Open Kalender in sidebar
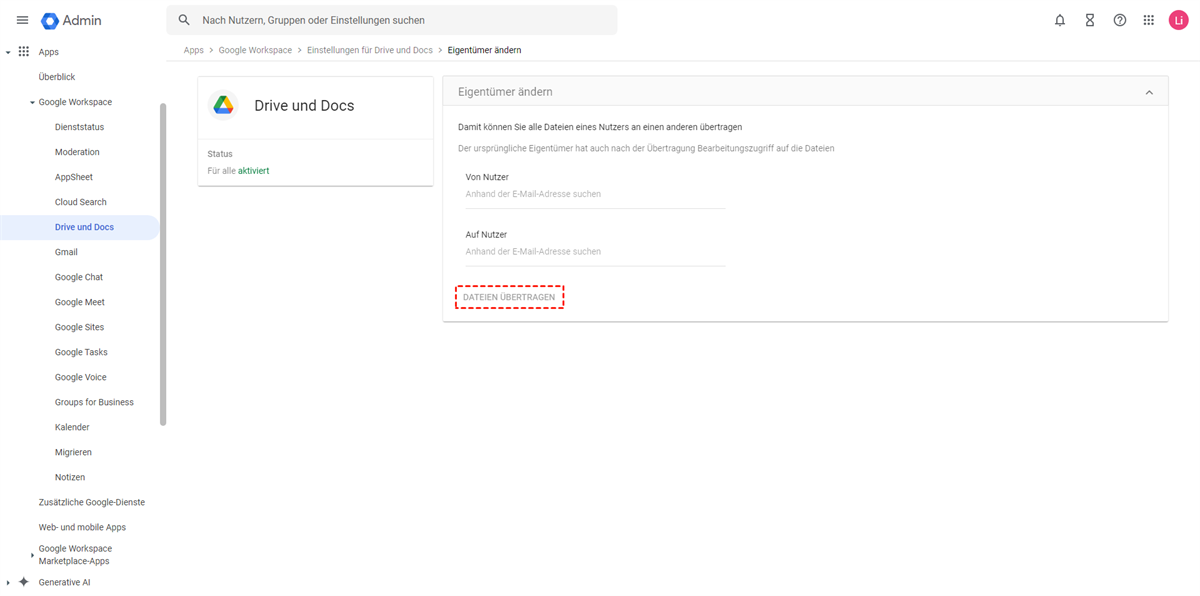 click(x=72, y=427)
